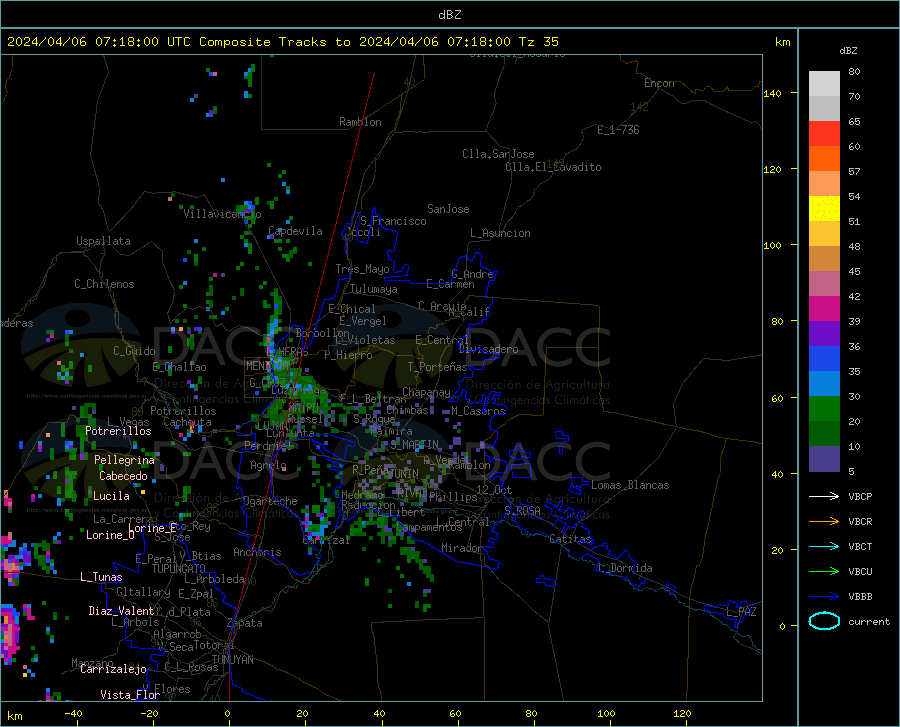Click the Tres_Mayo map label
This screenshot has width=900, height=727.
tap(362, 269)
